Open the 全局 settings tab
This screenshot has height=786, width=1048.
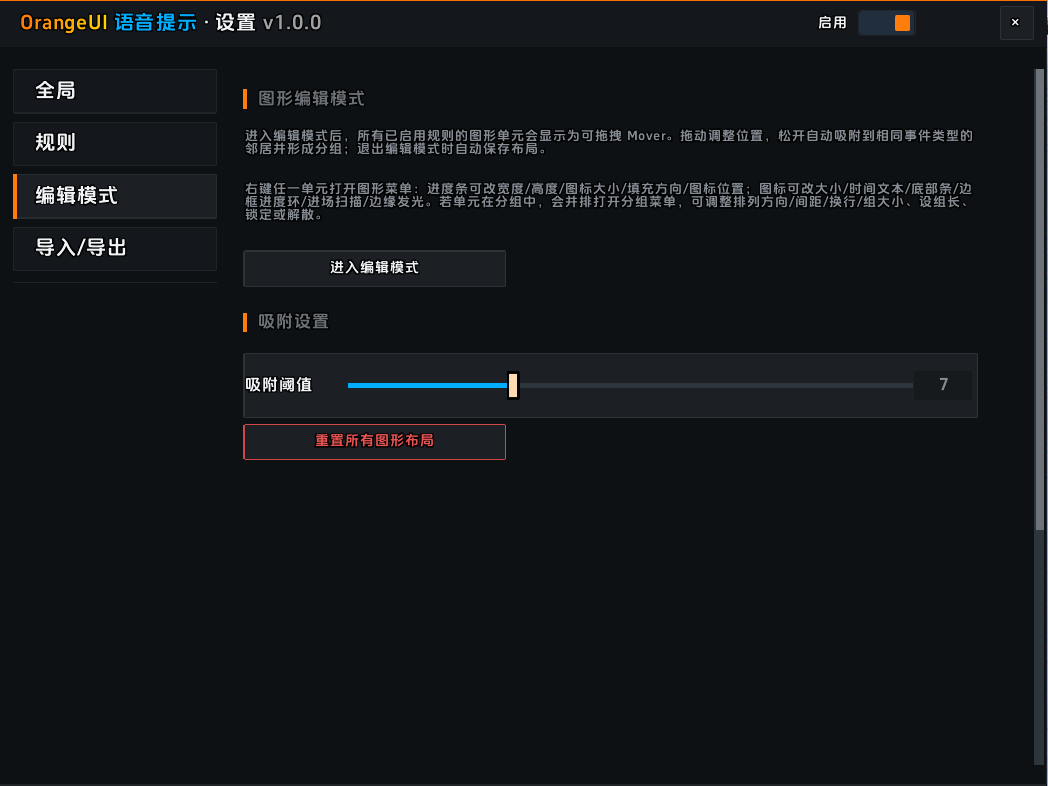pyautogui.click(x=115, y=91)
